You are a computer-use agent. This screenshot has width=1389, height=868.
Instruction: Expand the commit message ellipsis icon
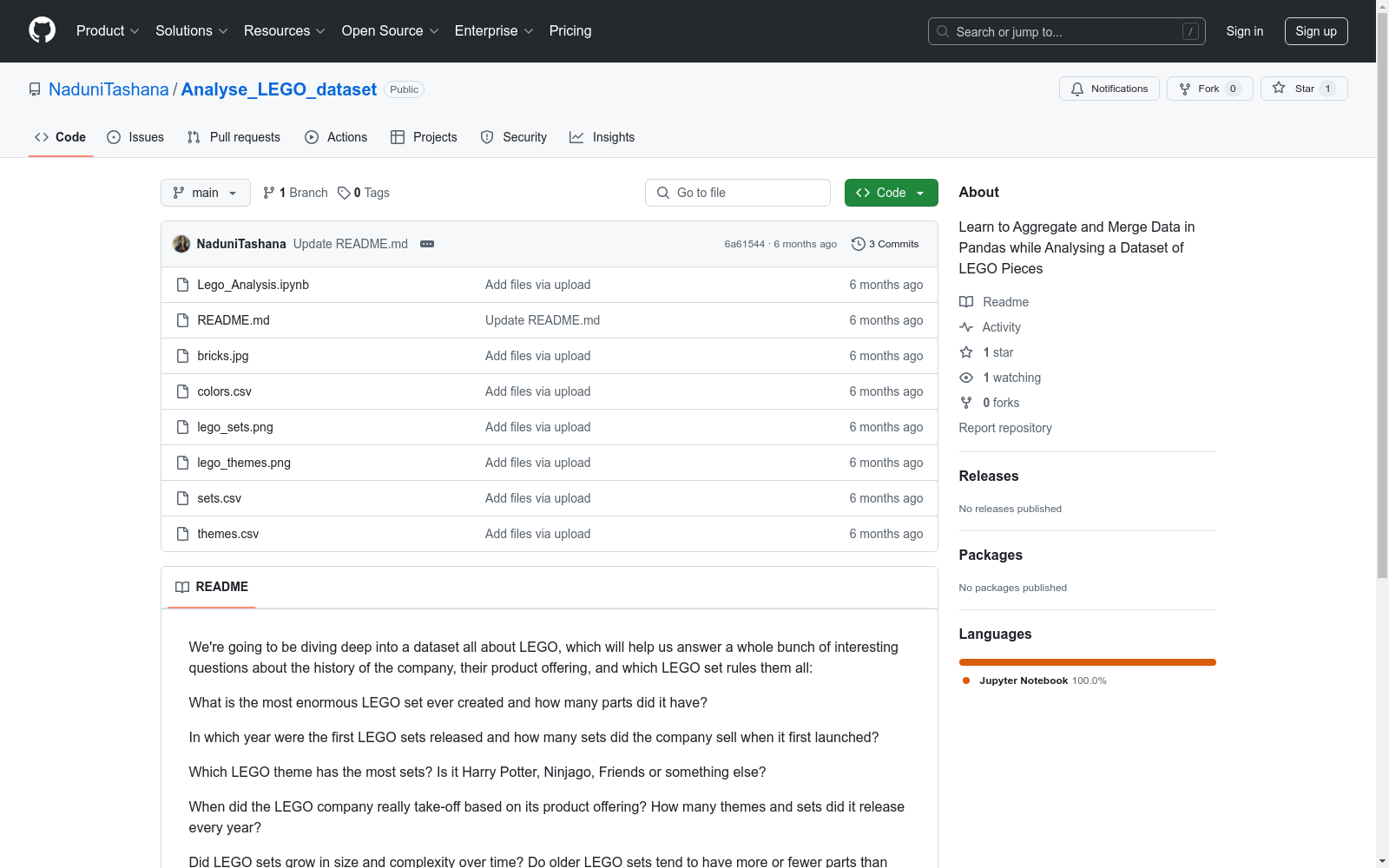(427, 244)
